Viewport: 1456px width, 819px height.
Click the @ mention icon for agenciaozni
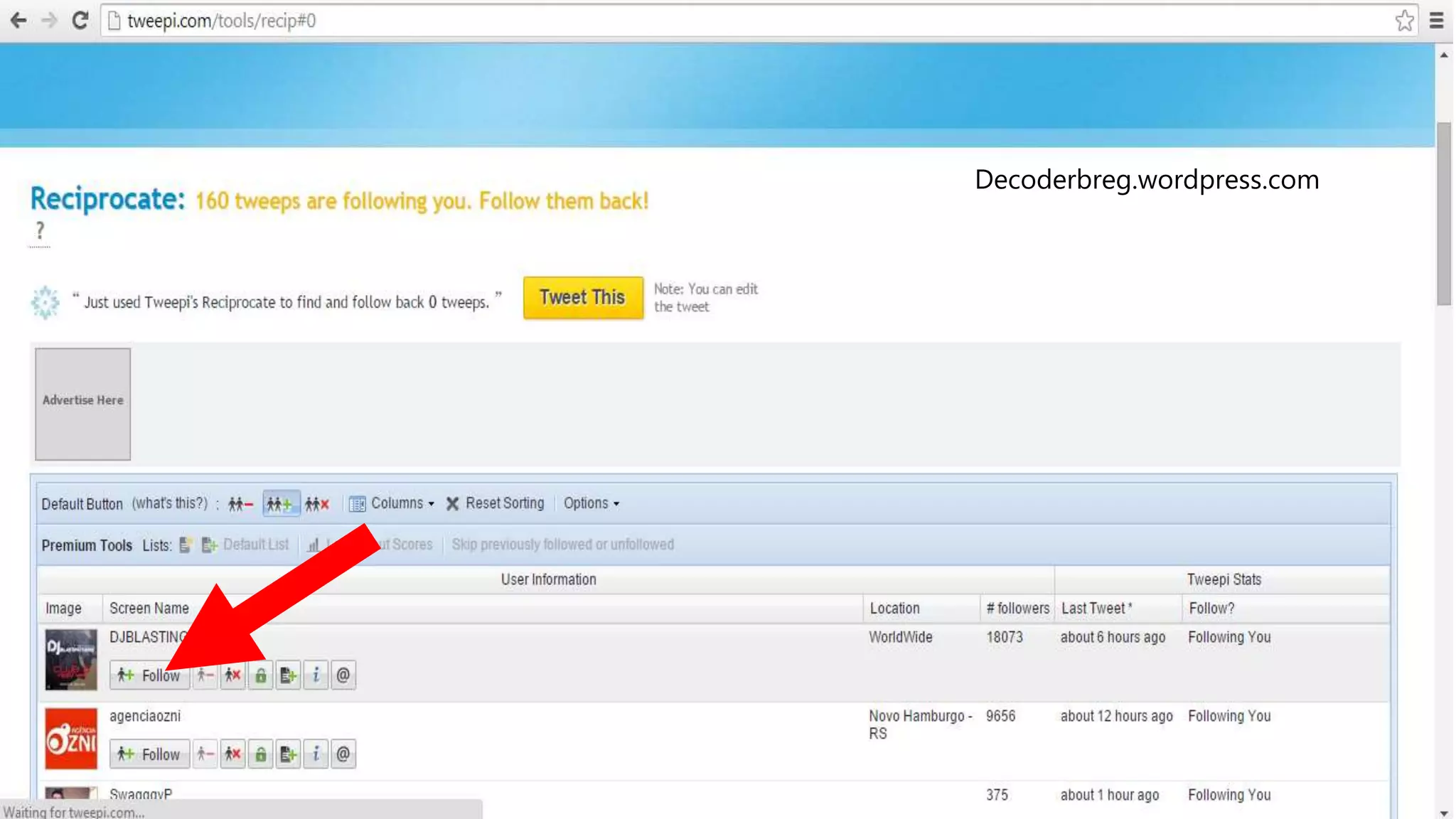tap(343, 754)
